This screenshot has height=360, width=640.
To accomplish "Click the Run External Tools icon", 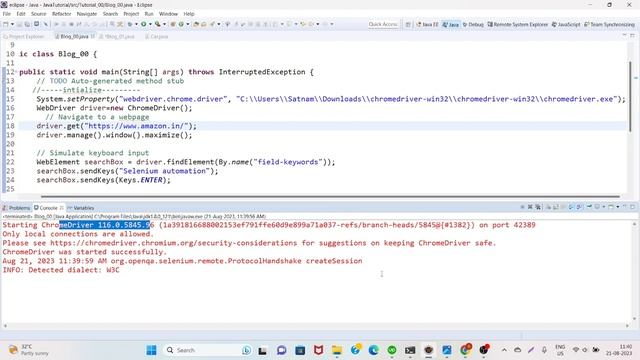I will tap(158, 24).
